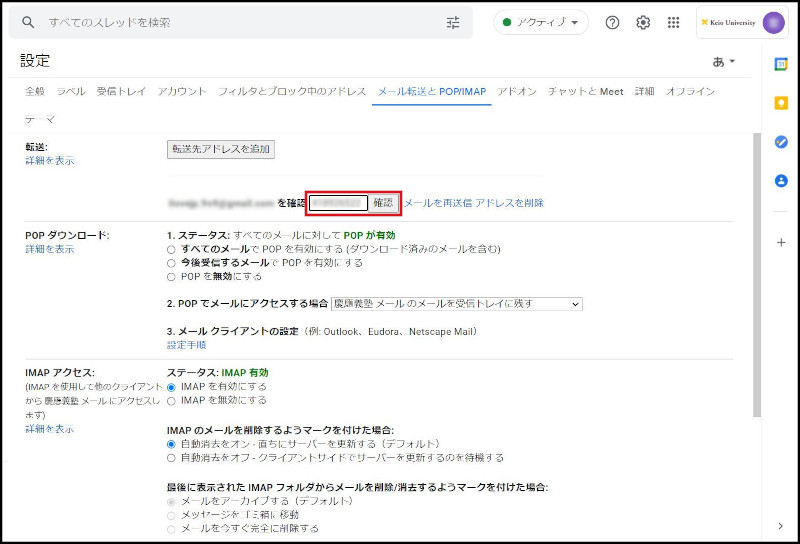
Task: Open the Google apps grid
Action: 673,22
